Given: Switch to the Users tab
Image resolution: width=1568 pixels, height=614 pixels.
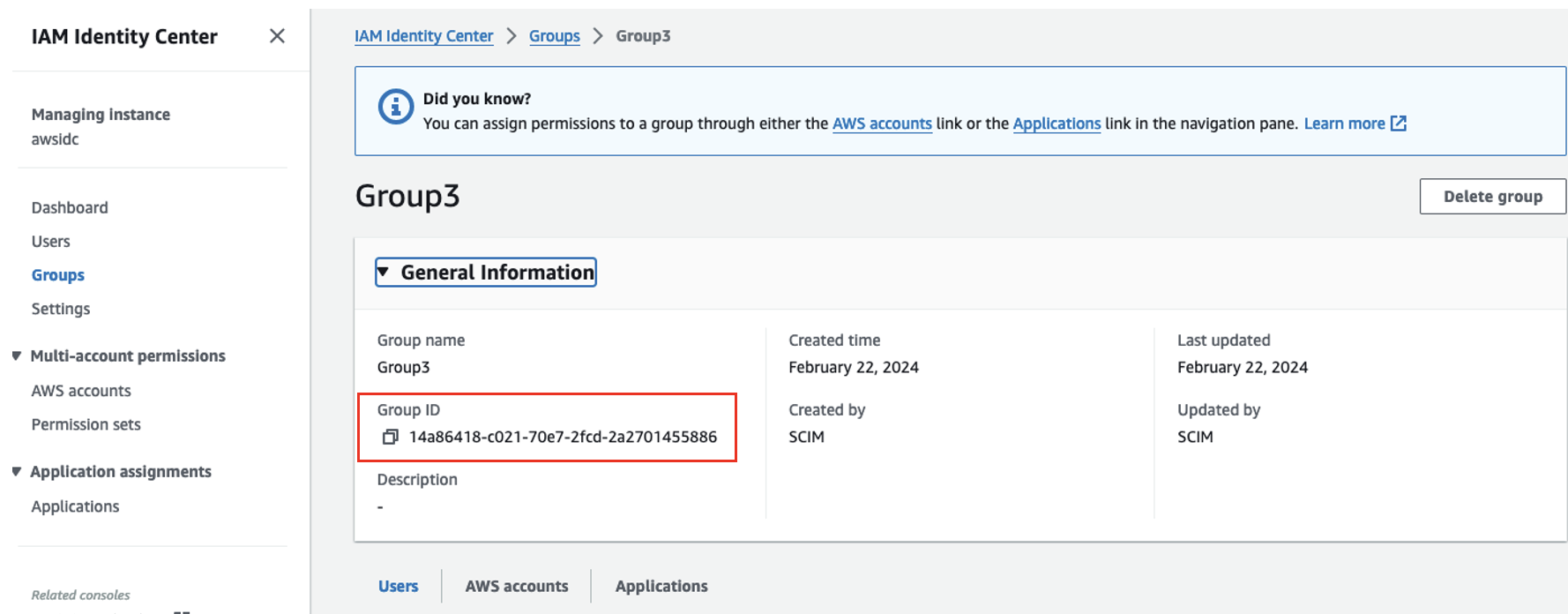Looking at the screenshot, I should [398, 586].
